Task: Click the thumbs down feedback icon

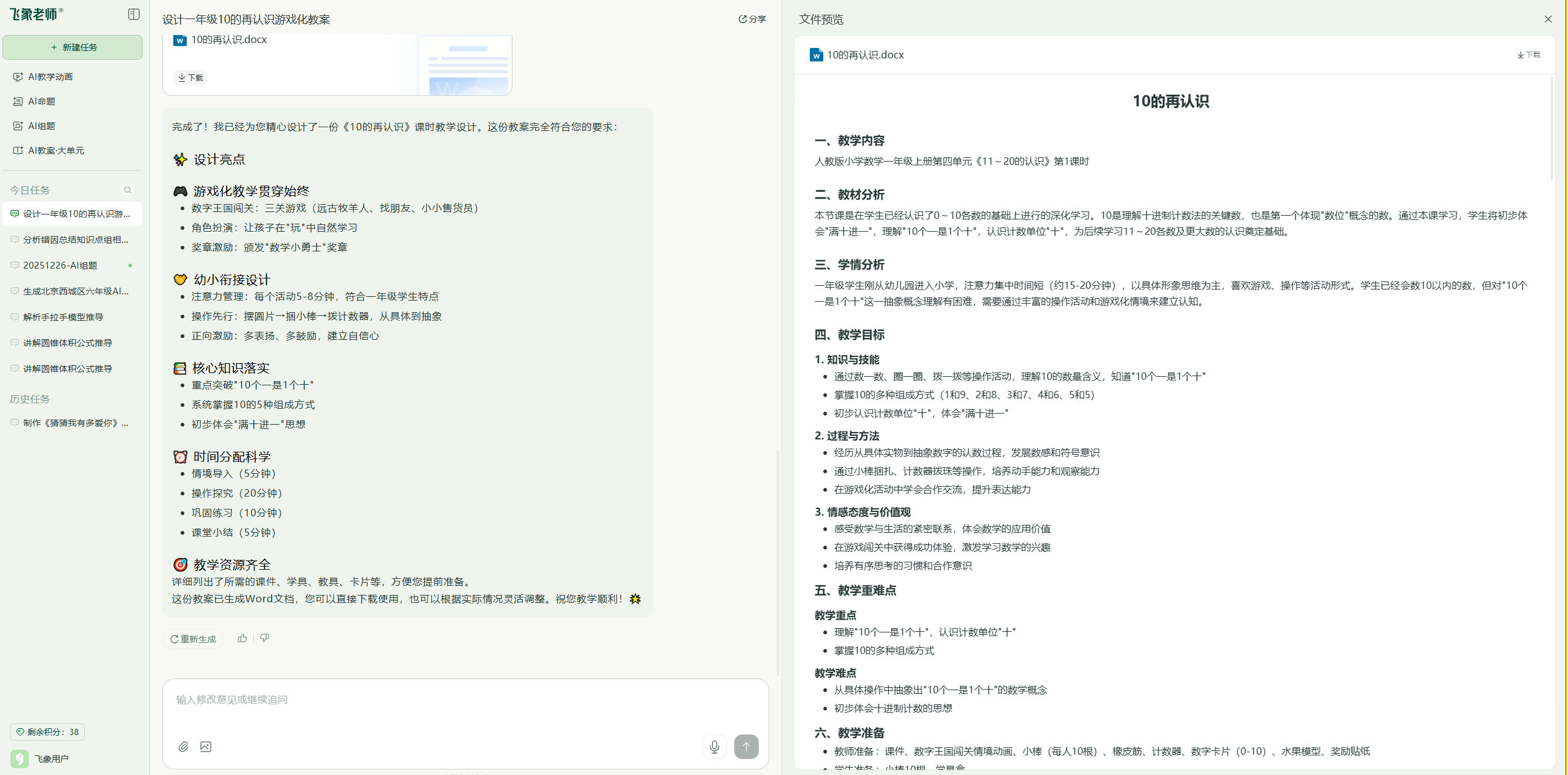Action: point(265,639)
